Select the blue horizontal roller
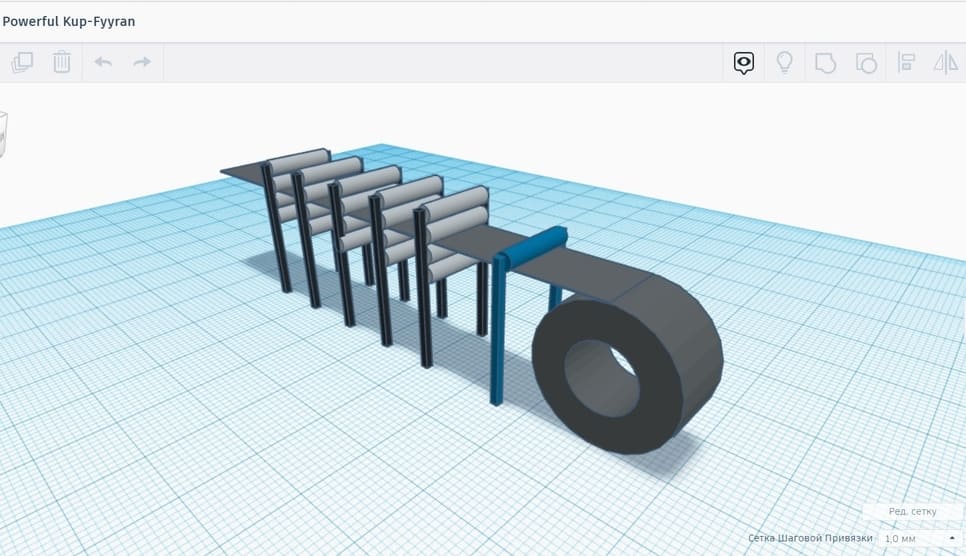 [x=533, y=248]
